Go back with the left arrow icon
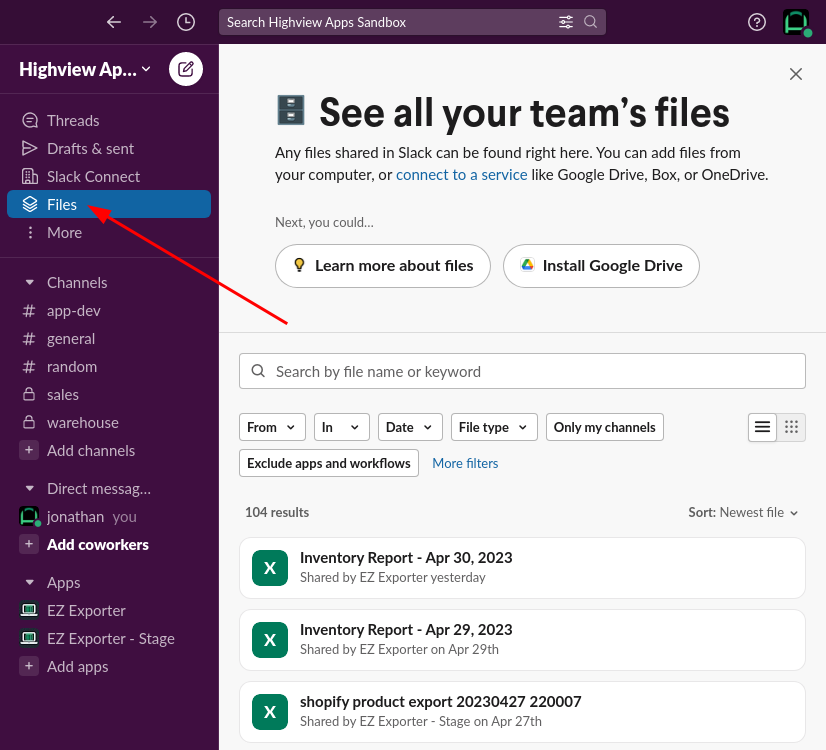 pyautogui.click(x=114, y=22)
